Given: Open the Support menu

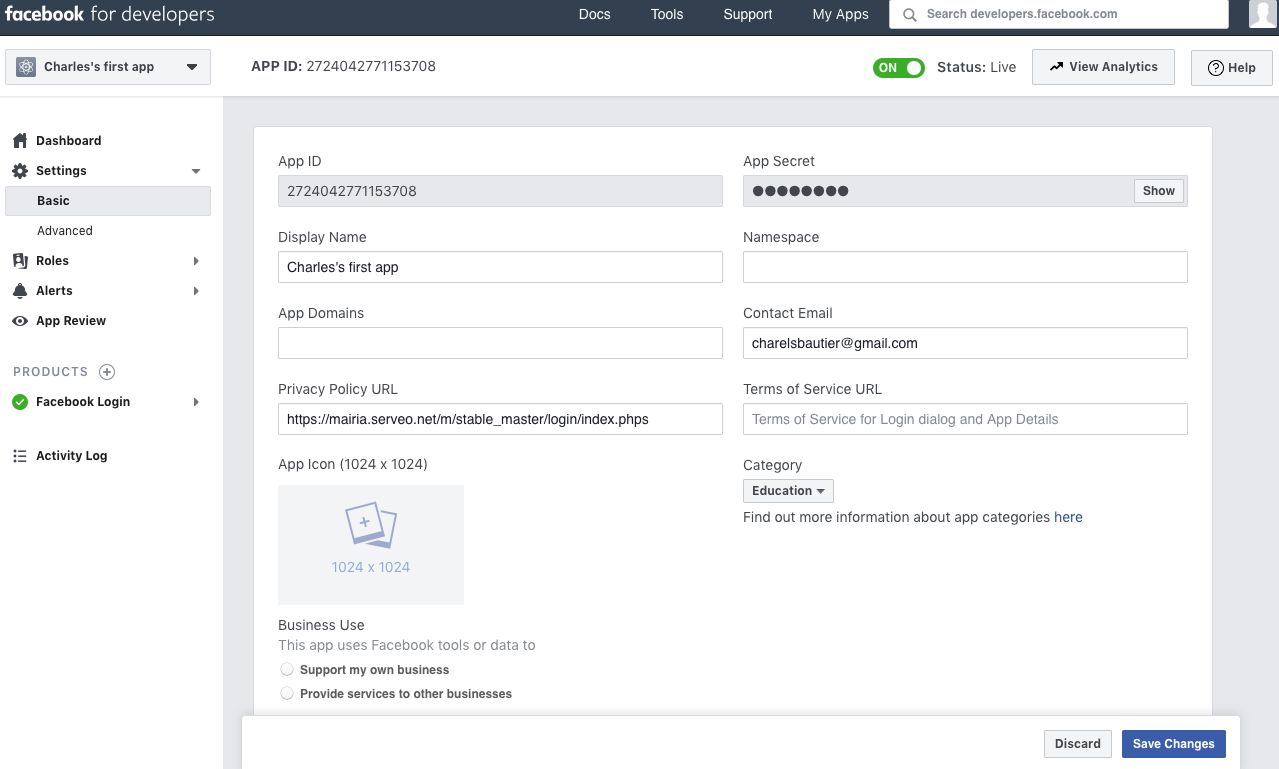Looking at the screenshot, I should (x=748, y=14).
